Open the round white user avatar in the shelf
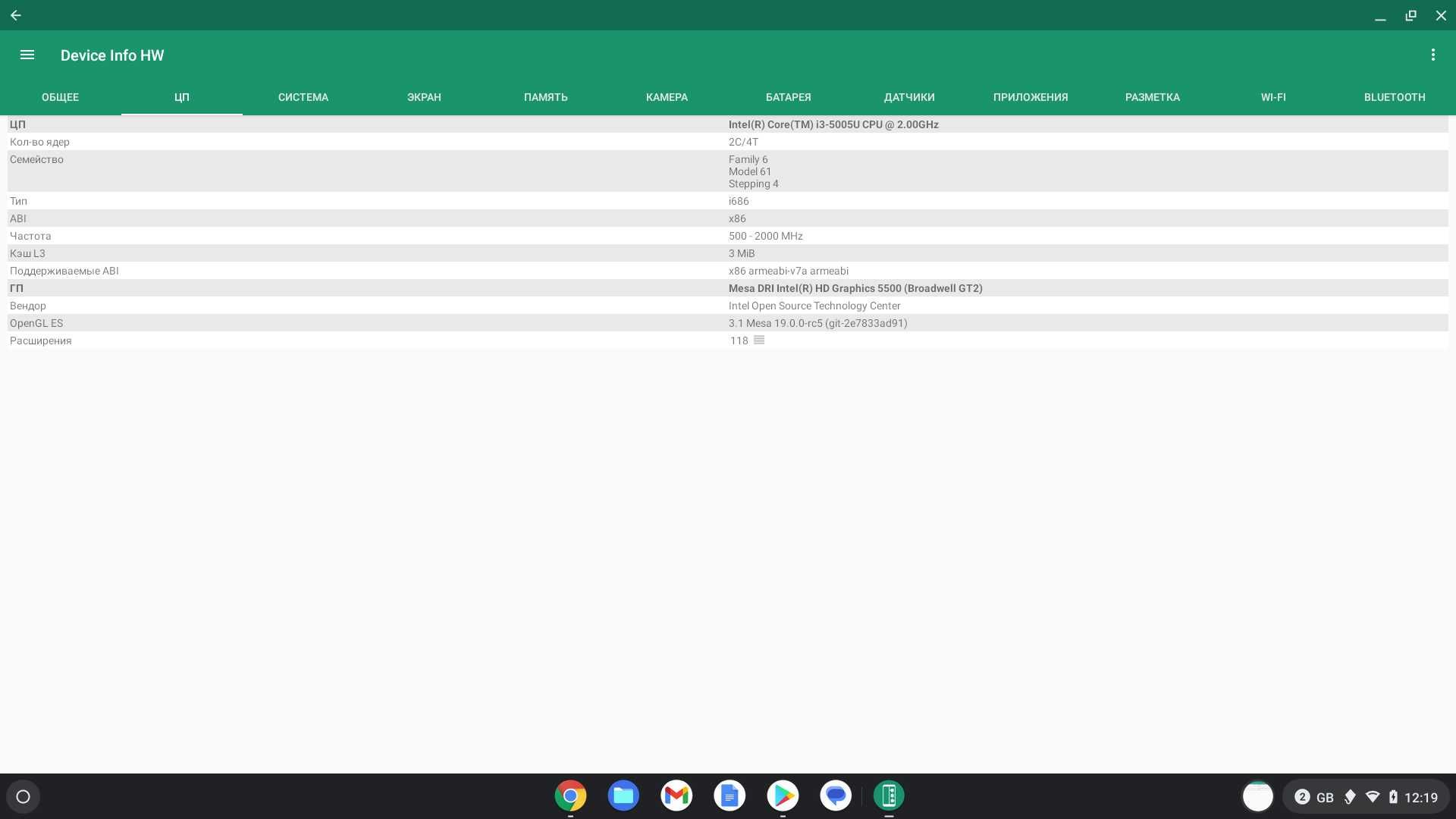This screenshot has width=1456, height=819. (x=1258, y=796)
